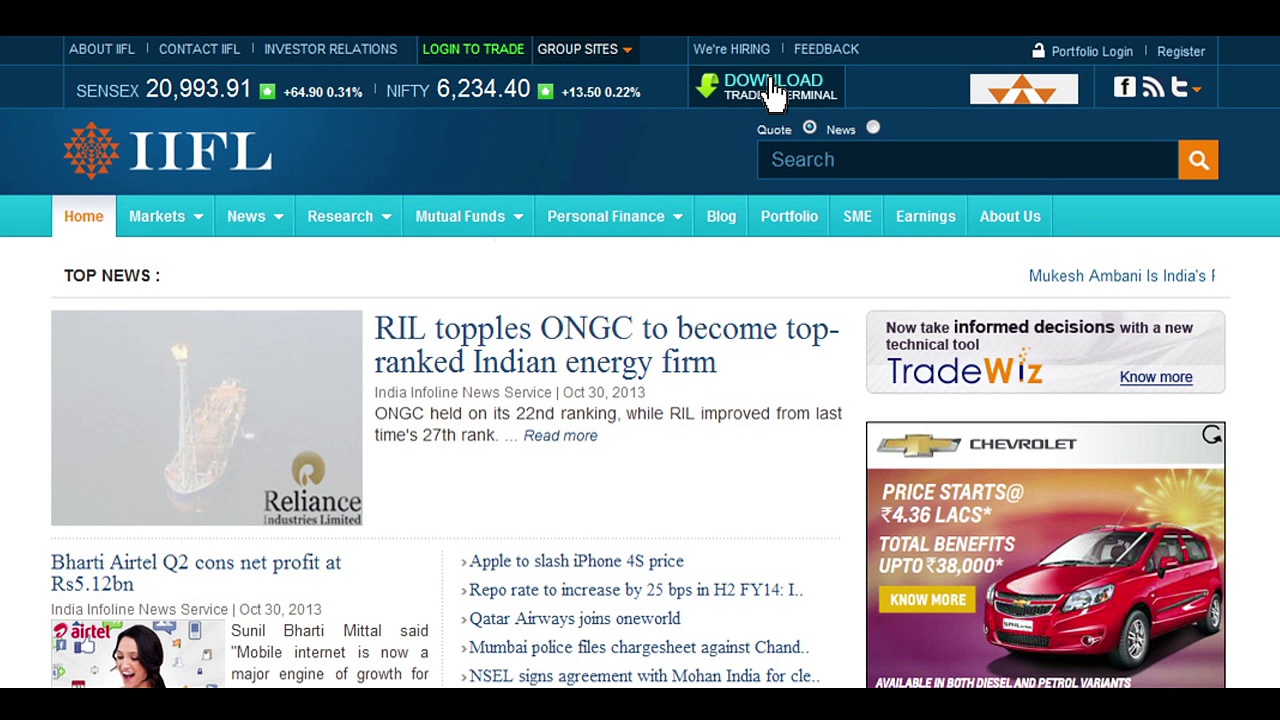The width and height of the screenshot is (1280, 720).
Task: Open the About Us menu item
Action: [x=1010, y=216]
